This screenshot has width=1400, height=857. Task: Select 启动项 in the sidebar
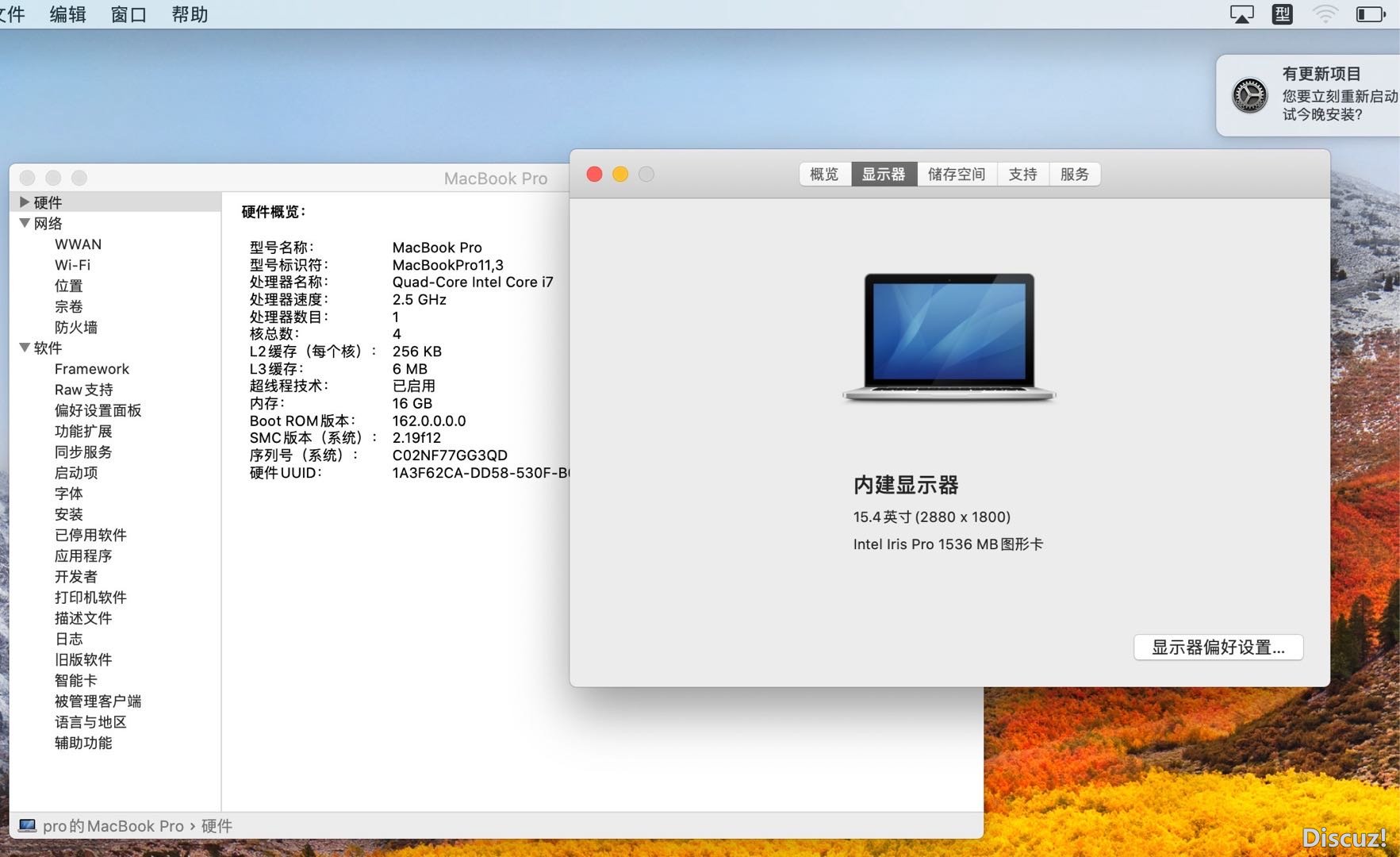[x=76, y=472]
